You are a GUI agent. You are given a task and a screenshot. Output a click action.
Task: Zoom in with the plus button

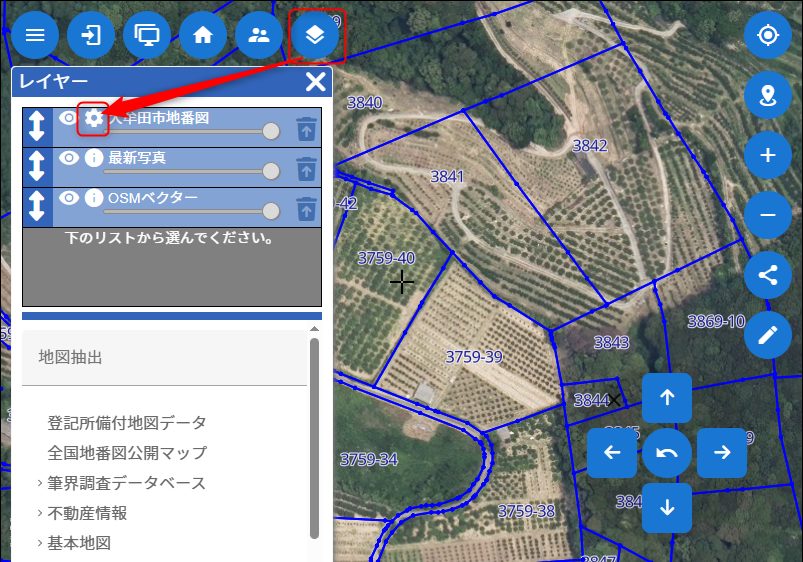click(x=768, y=155)
